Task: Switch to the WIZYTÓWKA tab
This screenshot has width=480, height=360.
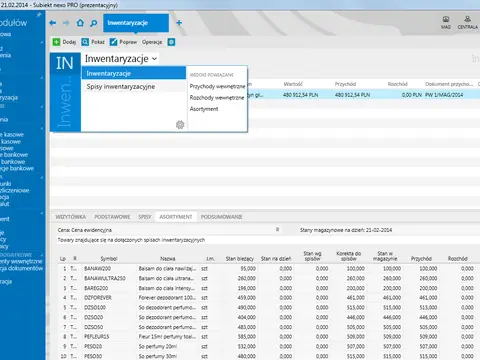Action: pos(71,217)
